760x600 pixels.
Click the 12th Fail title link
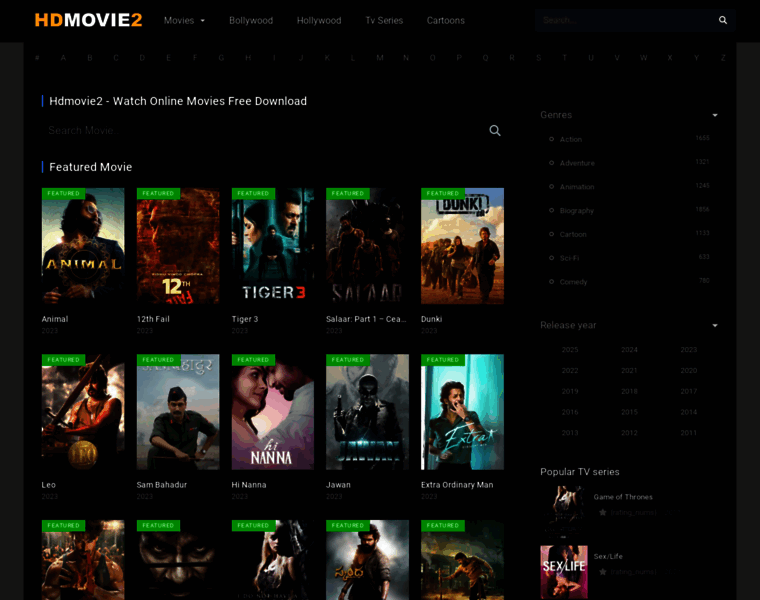click(153, 319)
